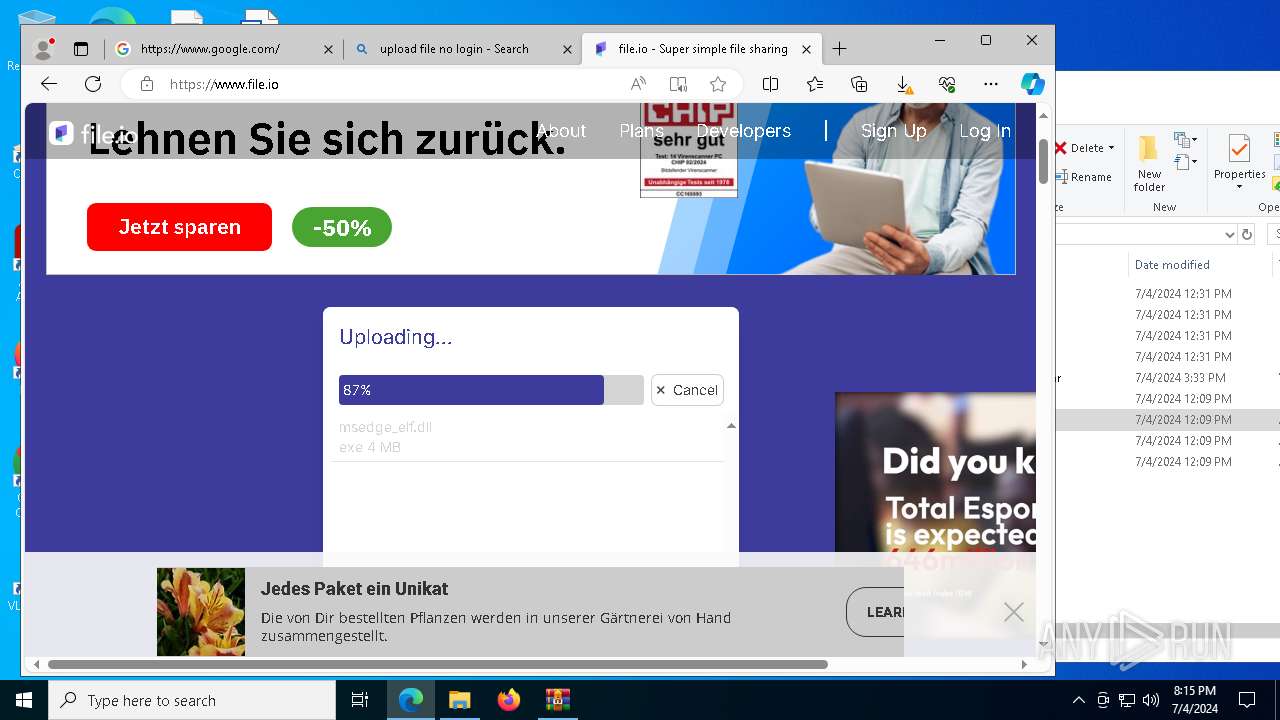Open the Windows Start menu
1280x720 pixels.
[x=24, y=700]
